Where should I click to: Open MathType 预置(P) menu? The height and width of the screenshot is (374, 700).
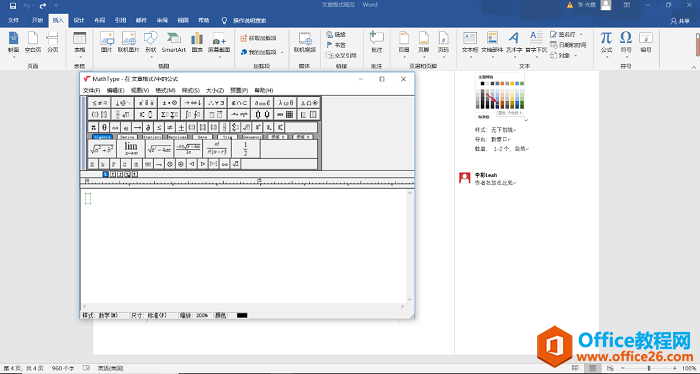(239, 90)
